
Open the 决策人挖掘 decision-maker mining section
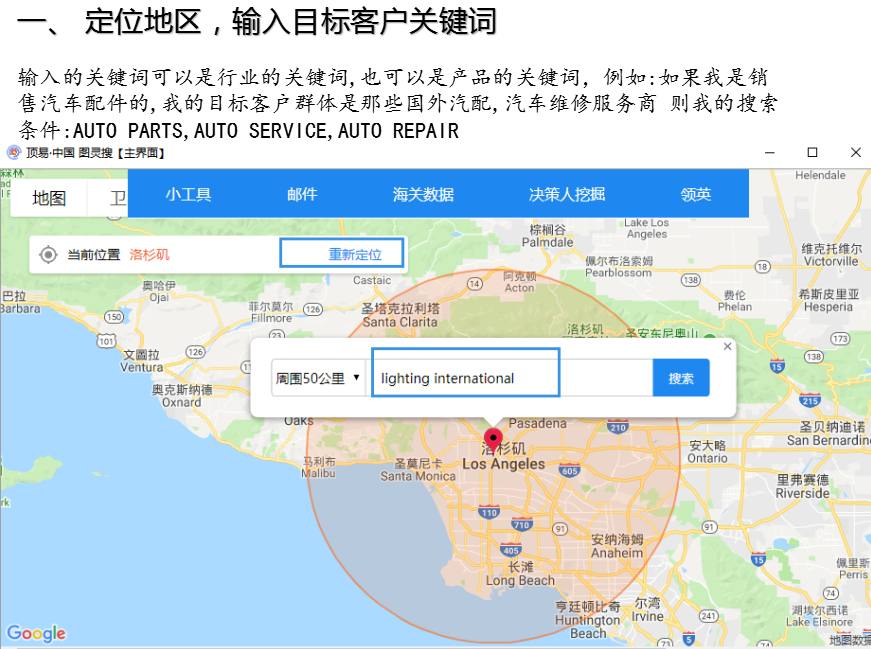[x=566, y=194]
